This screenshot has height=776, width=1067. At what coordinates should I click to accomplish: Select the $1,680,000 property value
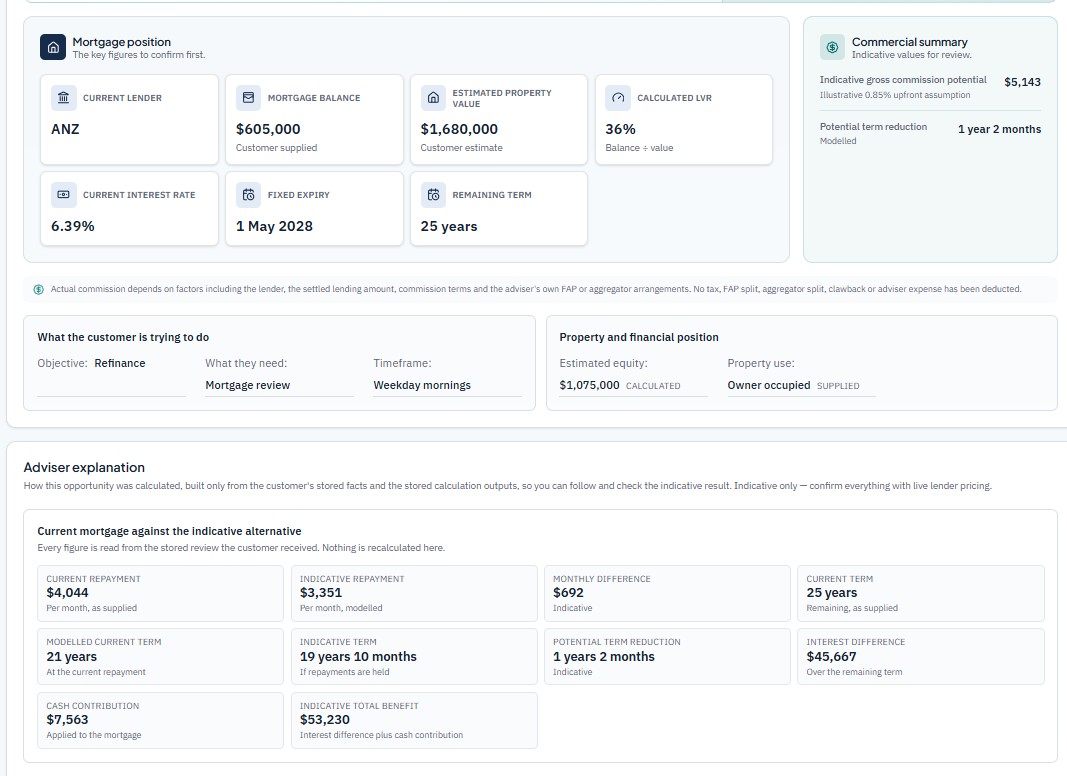(x=459, y=129)
